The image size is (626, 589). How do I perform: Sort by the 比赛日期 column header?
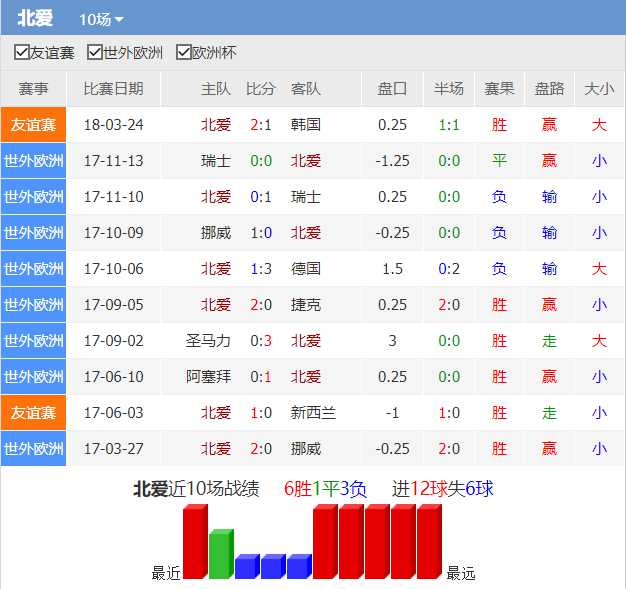coord(113,89)
